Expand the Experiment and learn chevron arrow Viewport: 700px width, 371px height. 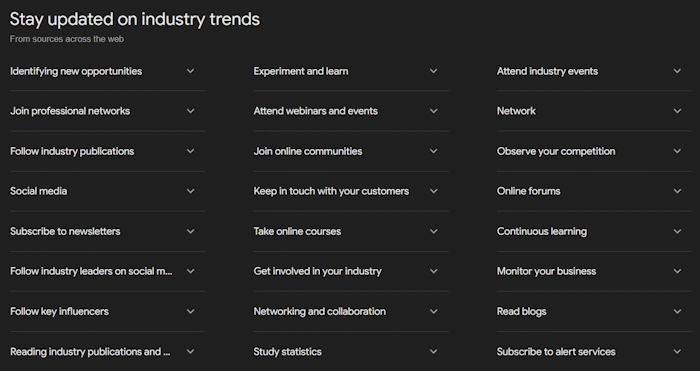coord(433,71)
